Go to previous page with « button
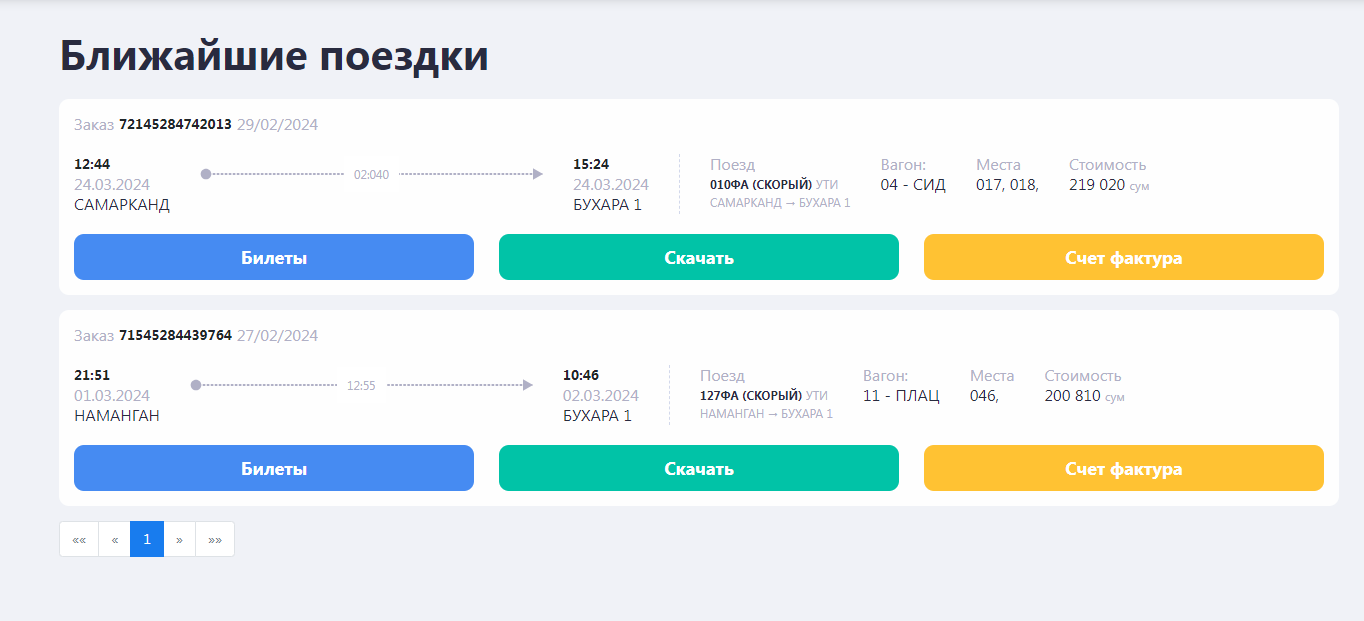 114,539
